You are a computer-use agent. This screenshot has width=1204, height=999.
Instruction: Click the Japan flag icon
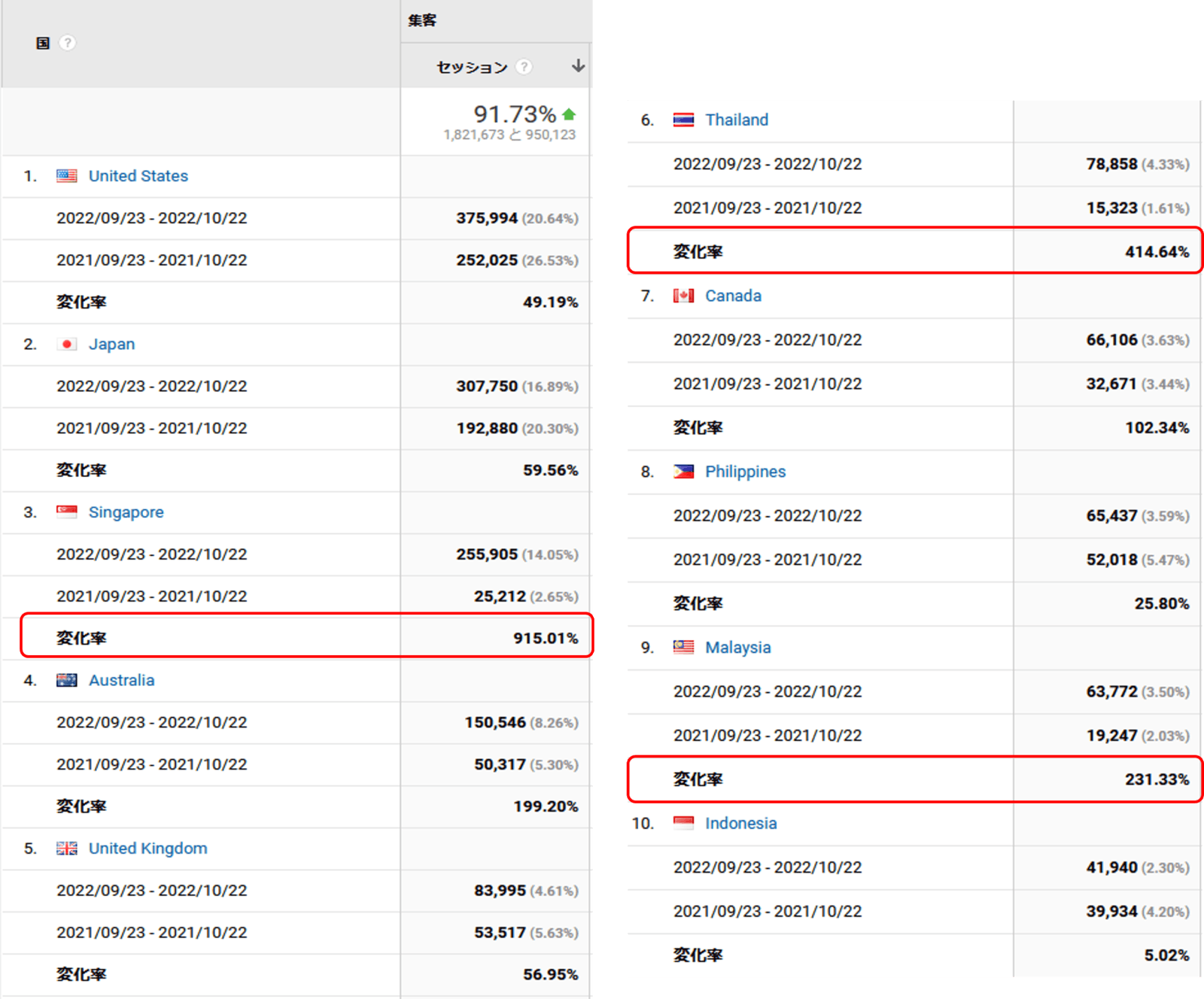(x=67, y=344)
